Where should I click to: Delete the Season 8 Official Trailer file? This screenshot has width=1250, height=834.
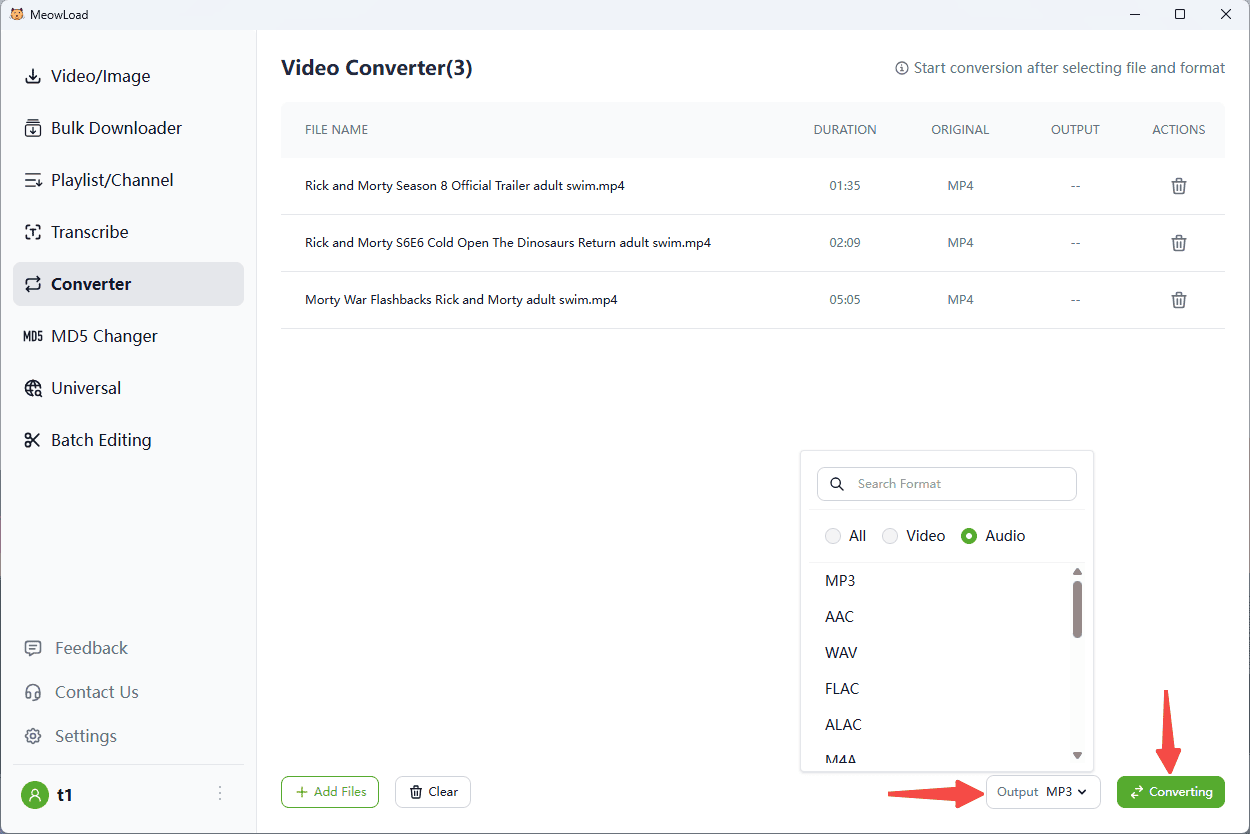pyautogui.click(x=1178, y=186)
